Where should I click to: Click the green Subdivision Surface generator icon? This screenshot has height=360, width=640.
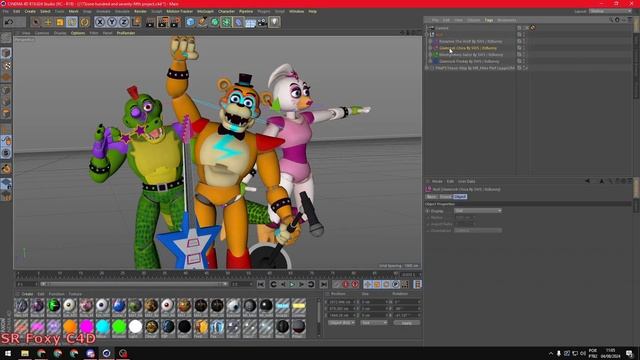pyautogui.click(x=215, y=22)
